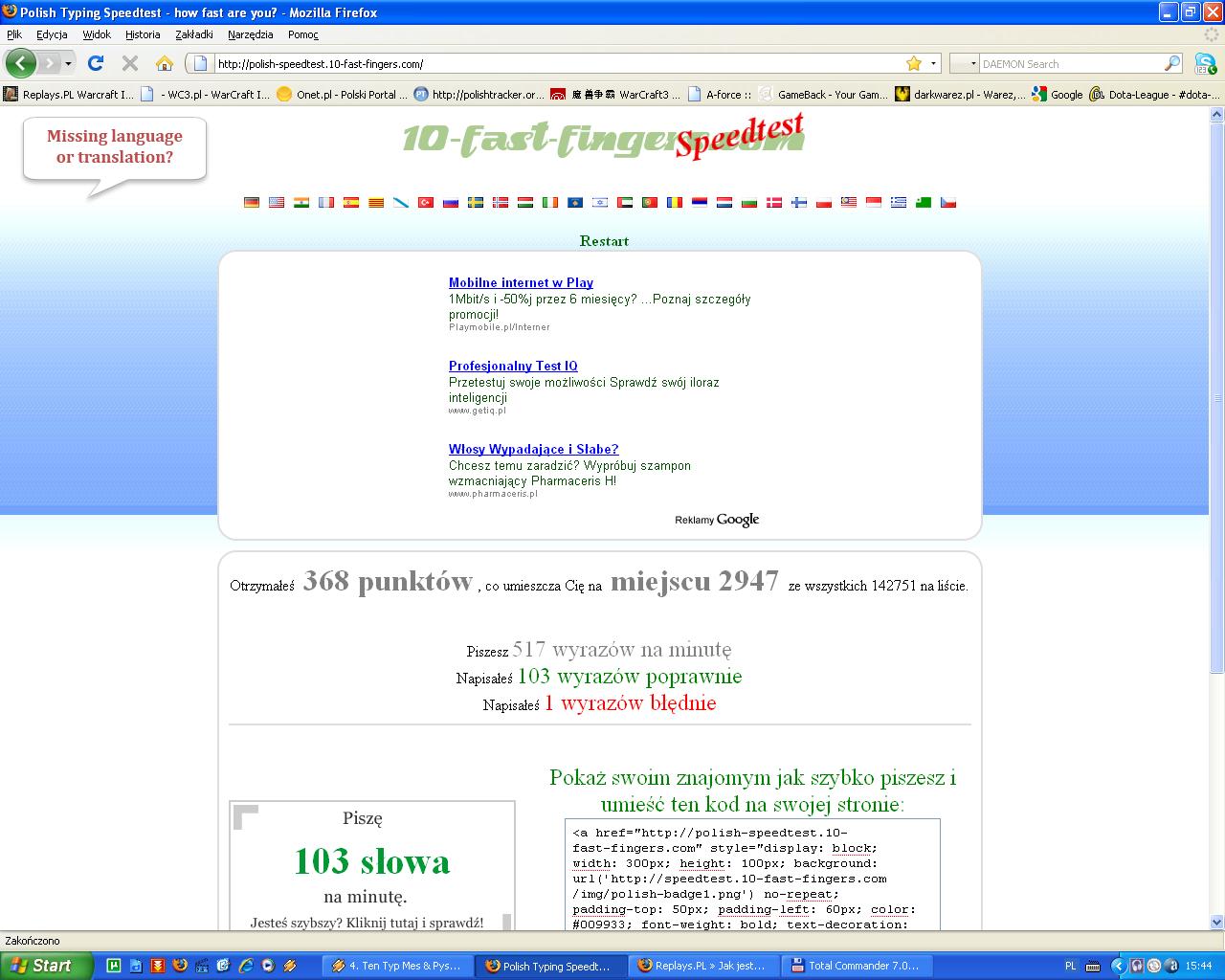The width and height of the screenshot is (1225, 980).
Task: Click the page's vertical scrollbar thumb
Action: point(1217,397)
